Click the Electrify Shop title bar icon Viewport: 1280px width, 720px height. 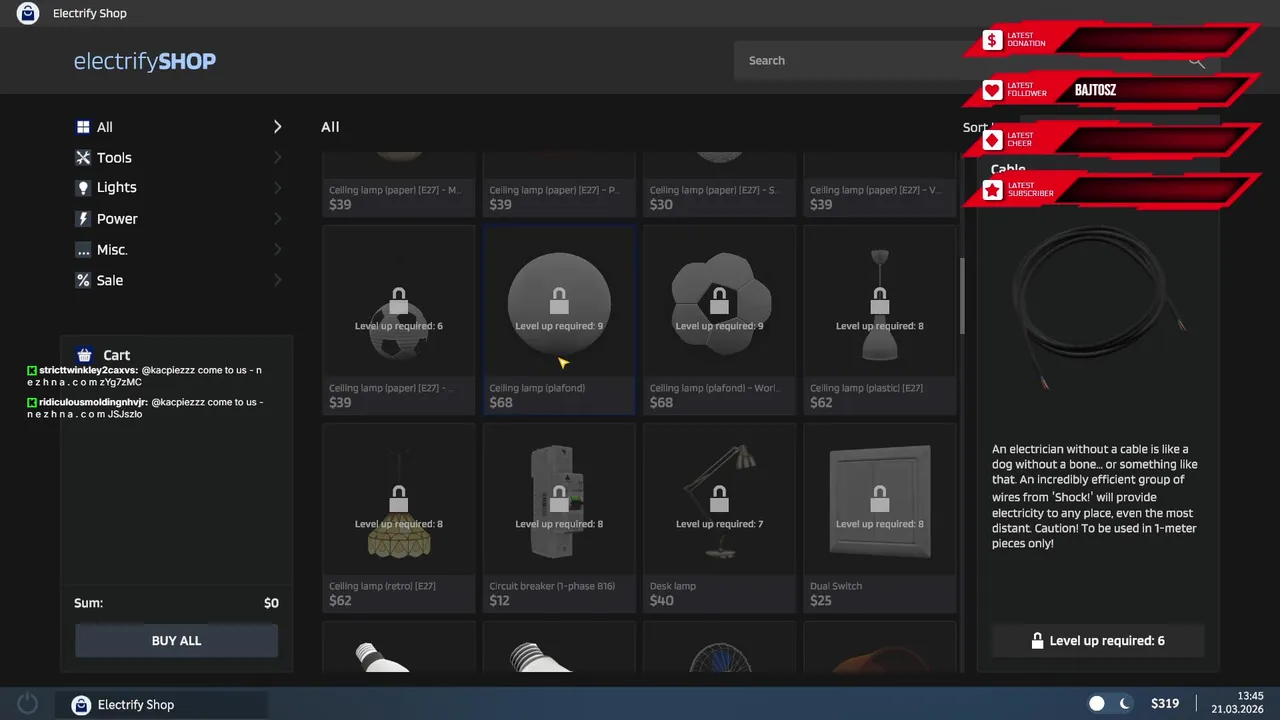tap(28, 13)
